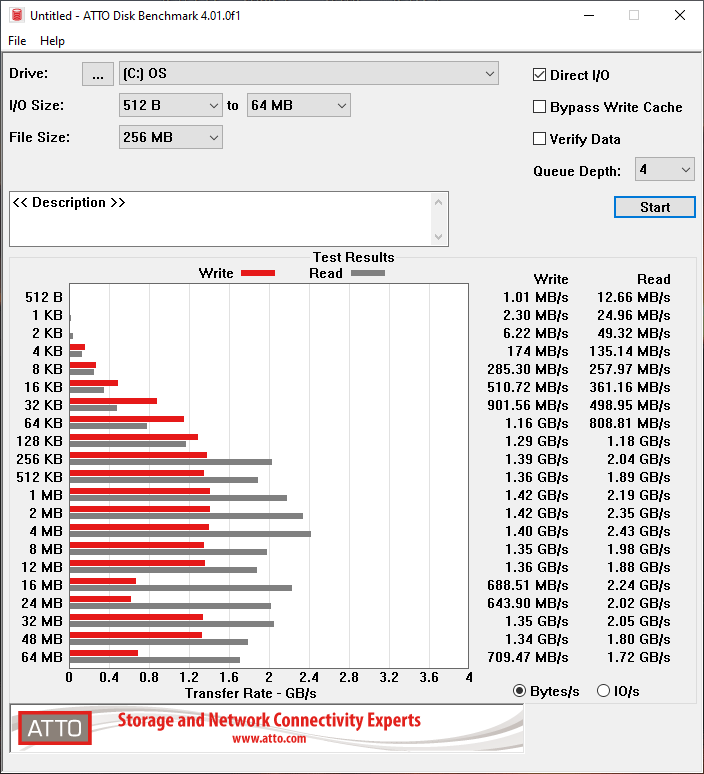This screenshot has width=704, height=774.
Task: Click description scrollbar down arrow
Action: pos(438,237)
